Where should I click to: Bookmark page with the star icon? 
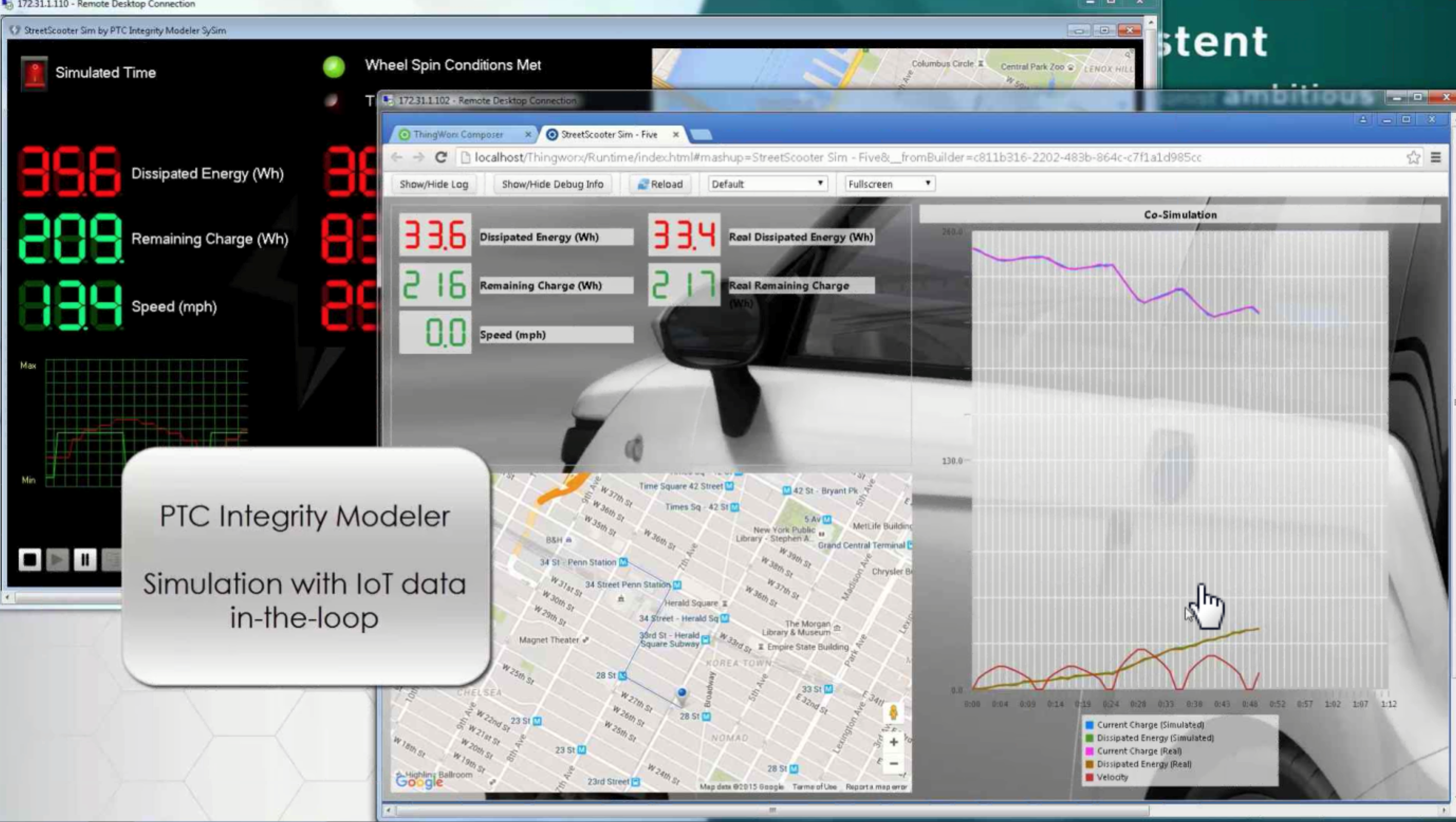click(1413, 157)
